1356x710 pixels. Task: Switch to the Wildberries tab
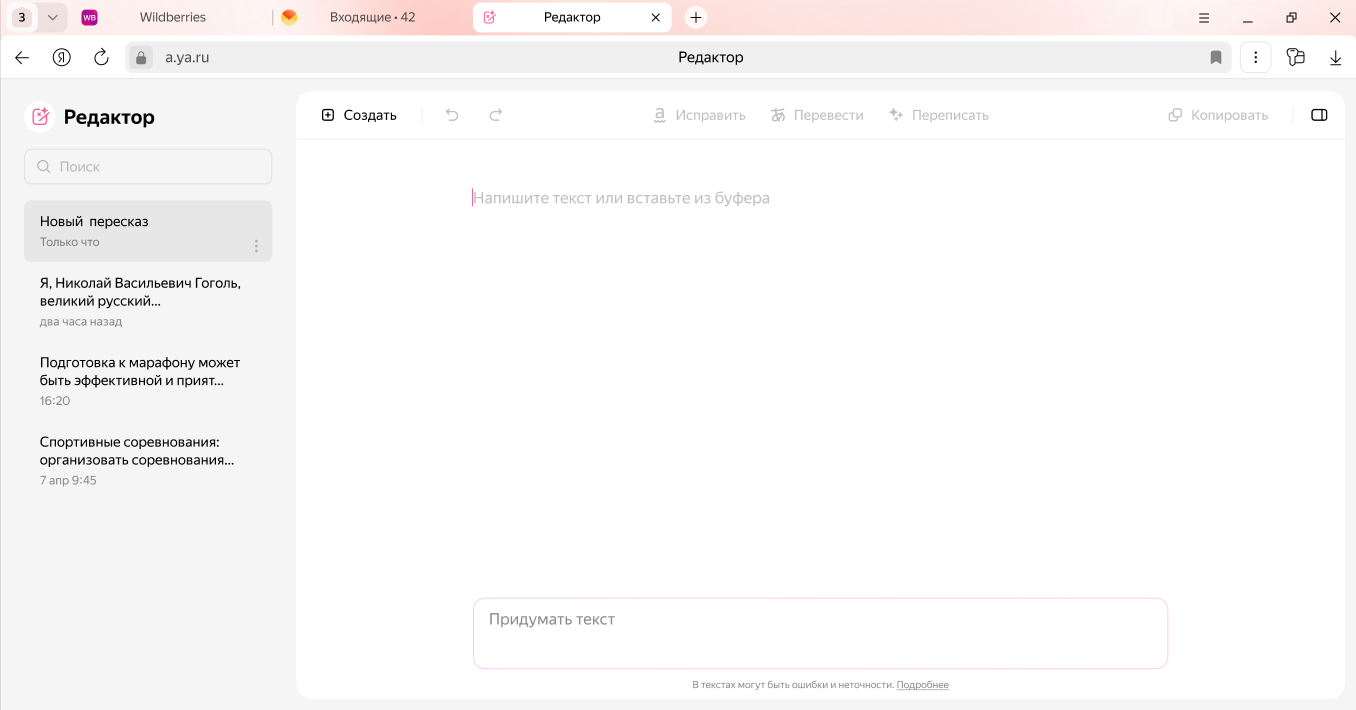(172, 17)
